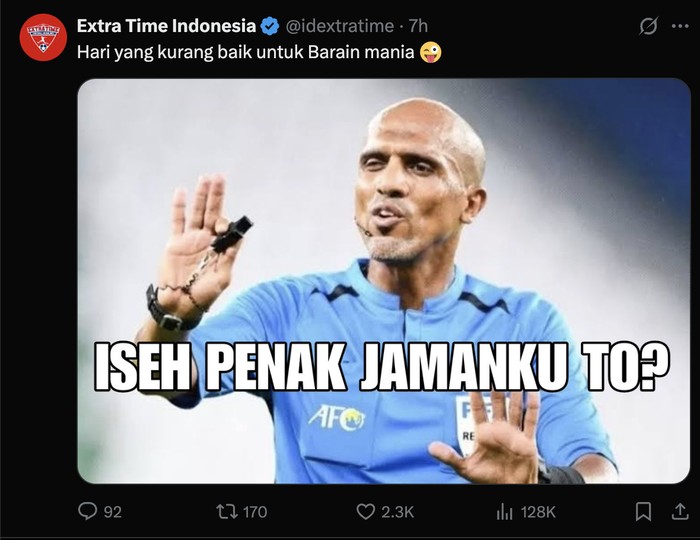
Task: Click the blue verified badge
Action: (270, 26)
